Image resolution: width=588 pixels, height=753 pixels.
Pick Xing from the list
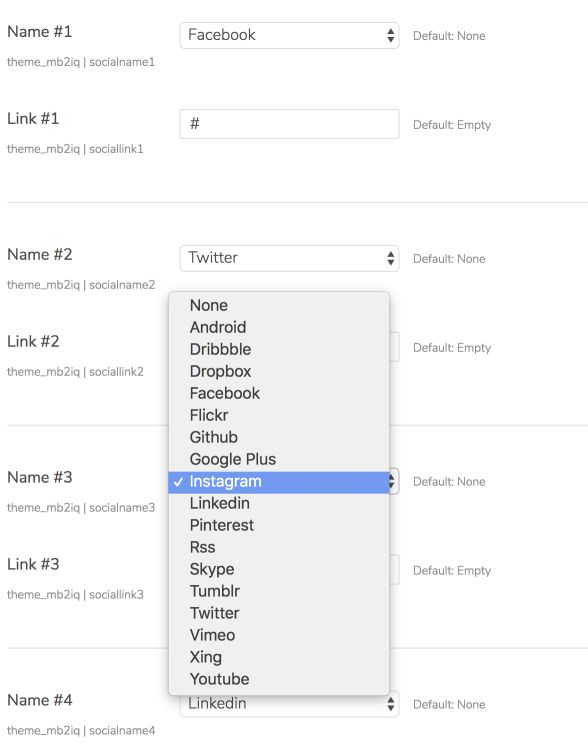coord(279,657)
